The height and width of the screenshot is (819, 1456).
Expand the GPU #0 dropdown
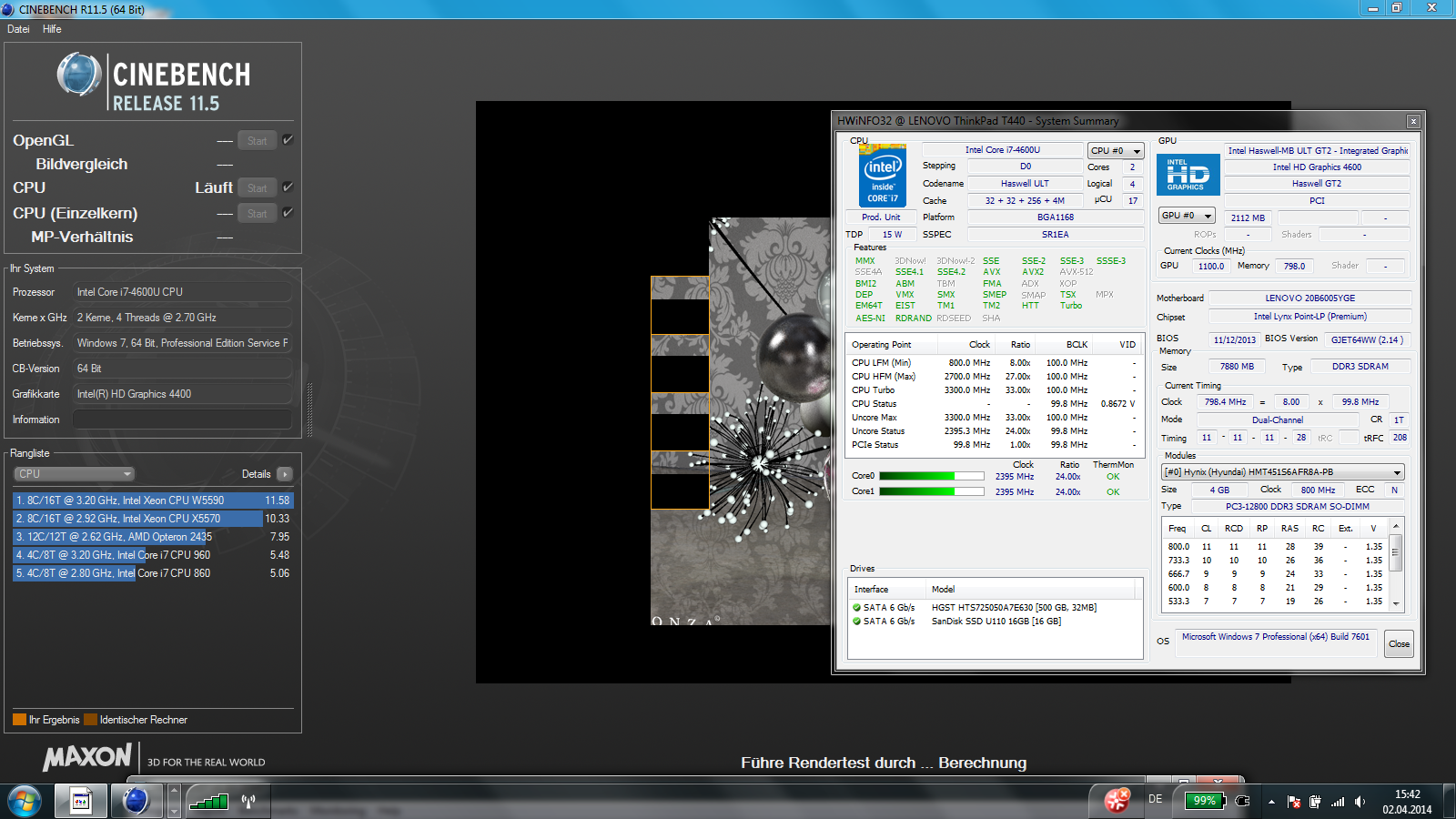click(x=1188, y=216)
